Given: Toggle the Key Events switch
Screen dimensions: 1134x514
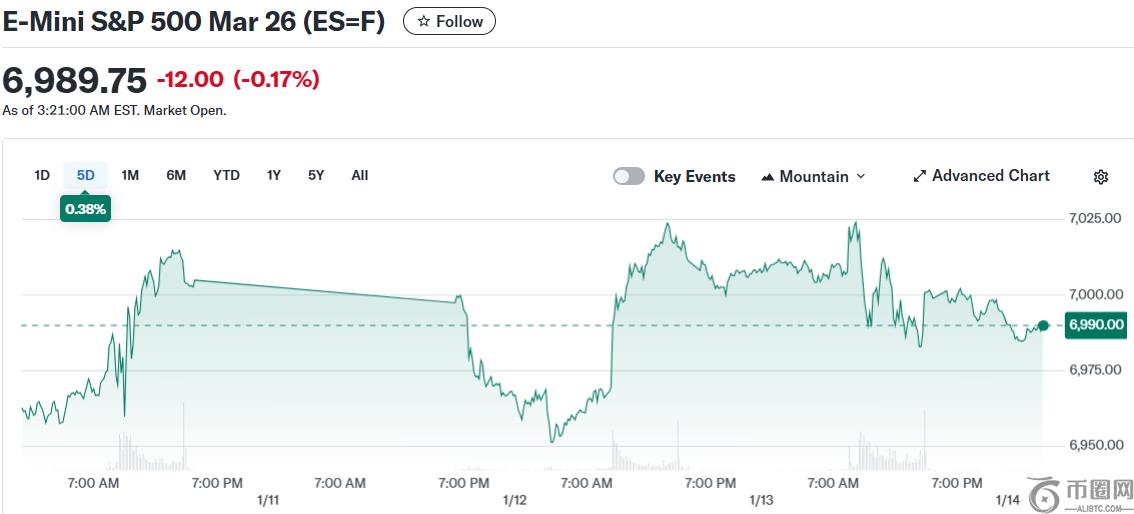Looking at the screenshot, I should (x=629, y=176).
